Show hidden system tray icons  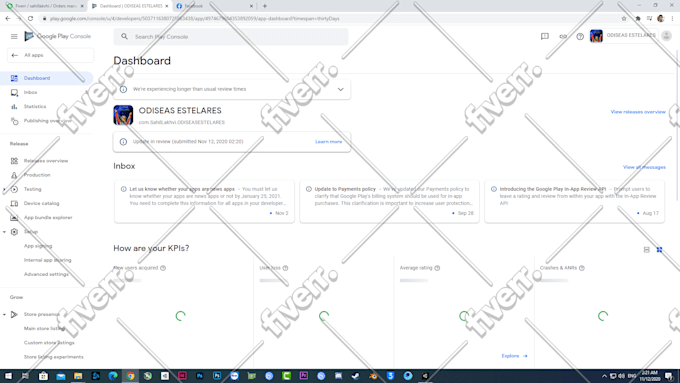pos(604,376)
